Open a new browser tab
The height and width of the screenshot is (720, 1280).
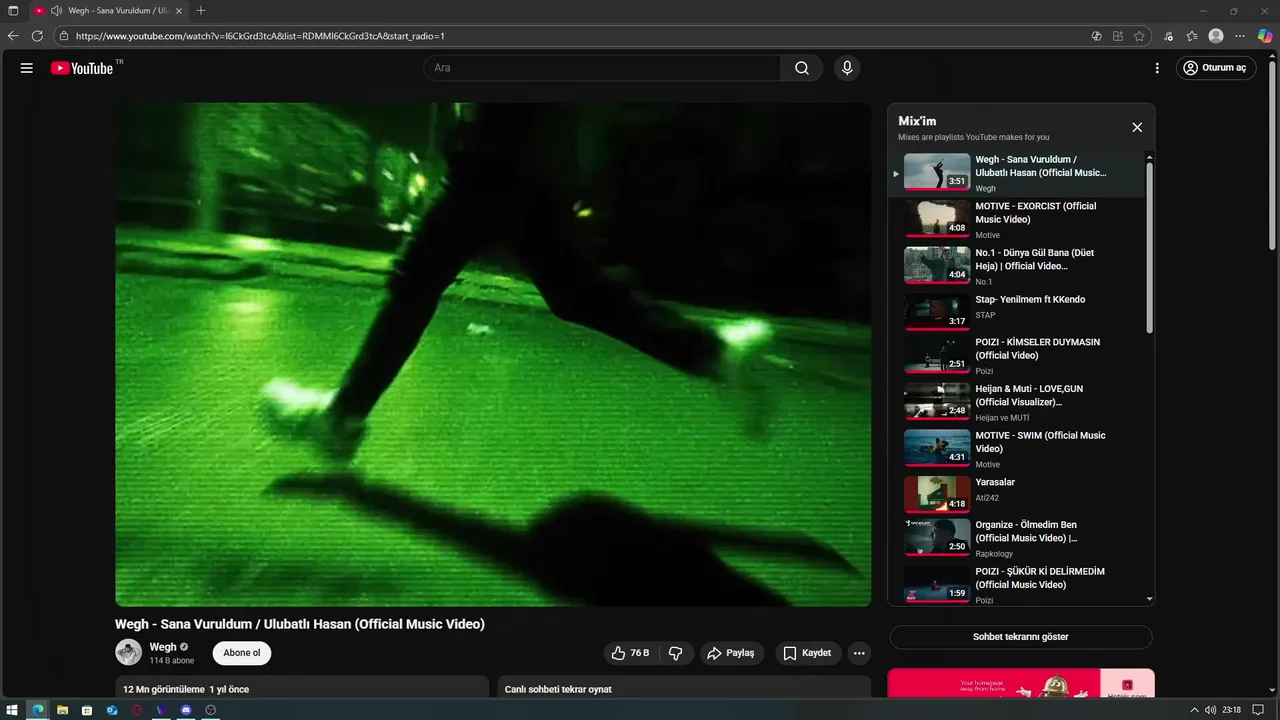click(201, 10)
